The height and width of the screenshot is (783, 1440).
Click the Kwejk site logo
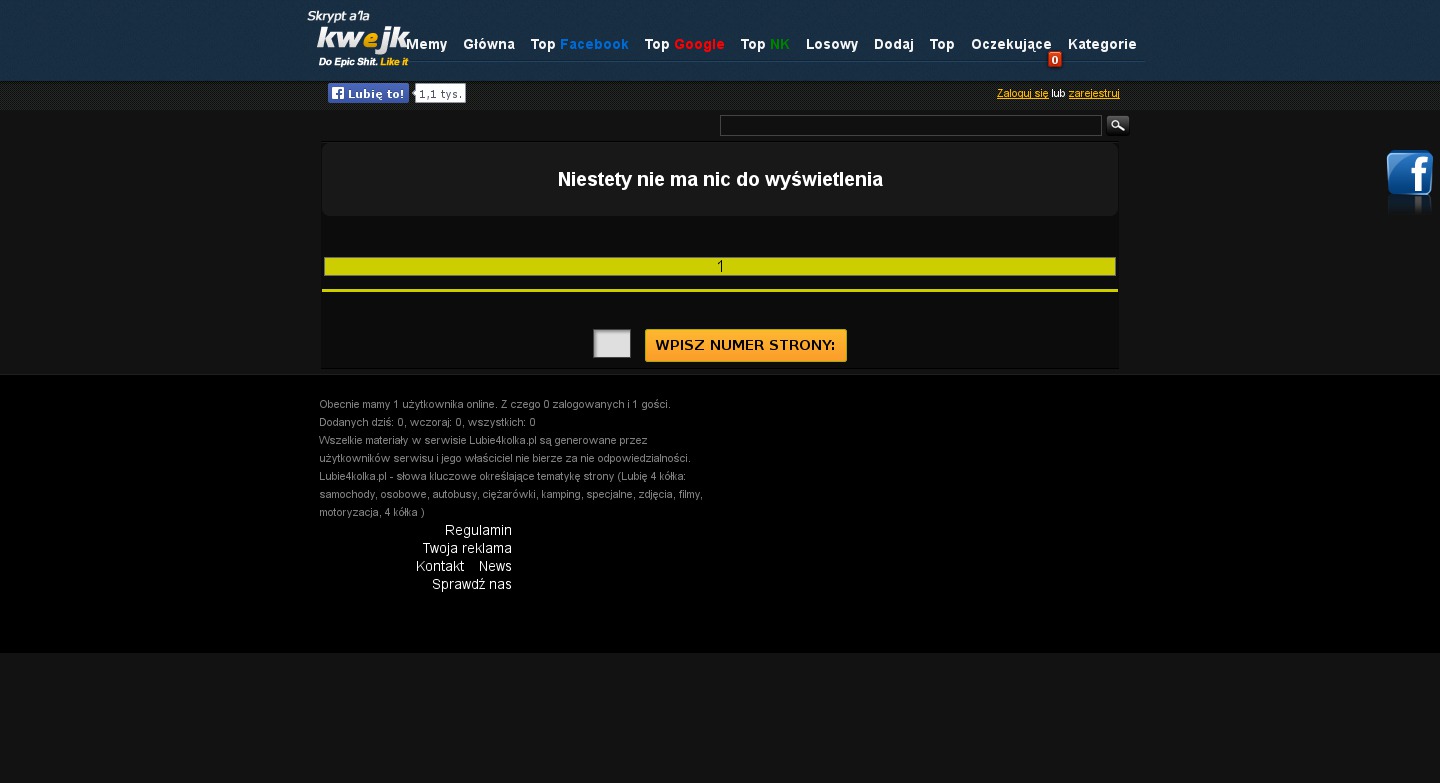[359, 40]
